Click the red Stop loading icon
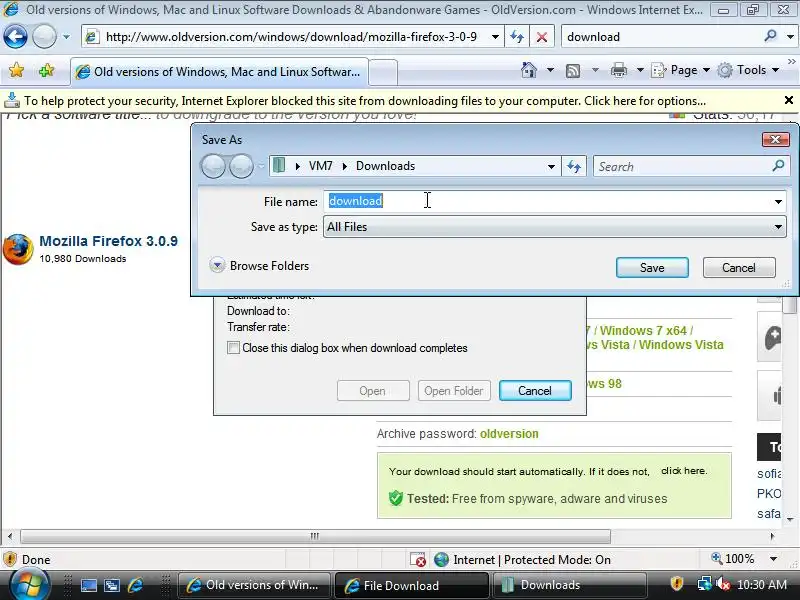 [542, 37]
